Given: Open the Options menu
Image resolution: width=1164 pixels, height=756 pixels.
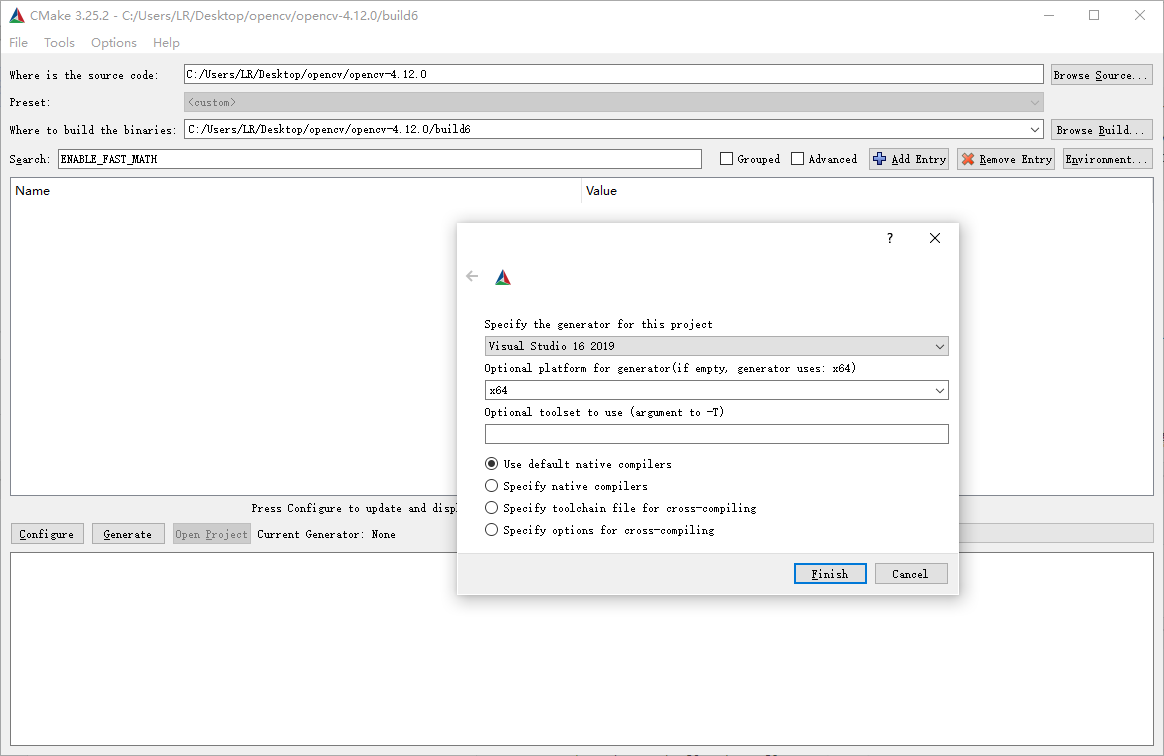Looking at the screenshot, I should click(114, 42).
